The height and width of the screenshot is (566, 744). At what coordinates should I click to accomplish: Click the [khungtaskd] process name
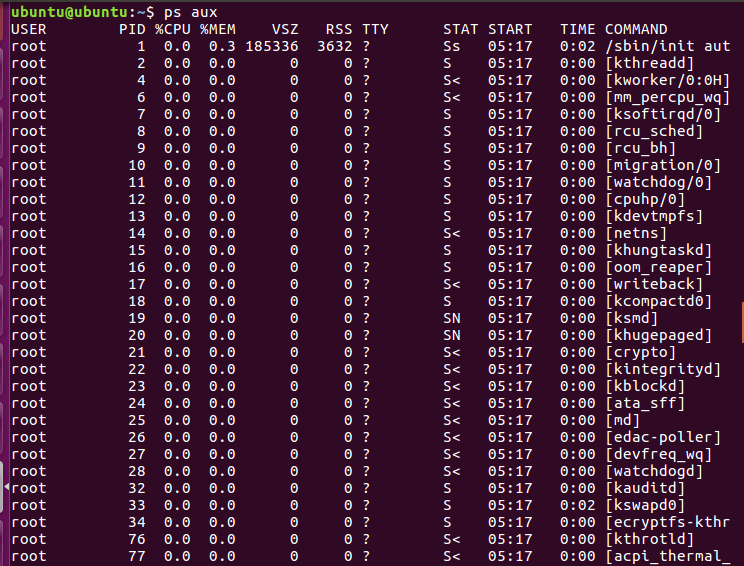[659, 251]
